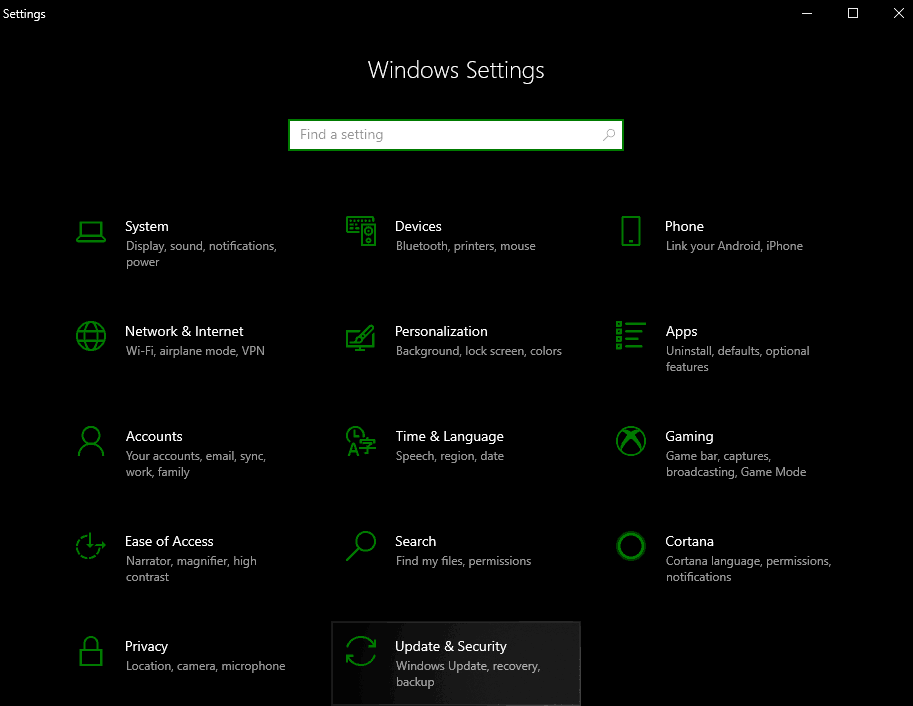The image size is (913, 706).
Task: Click the Cortana ring icon
Action: point(631,546)
